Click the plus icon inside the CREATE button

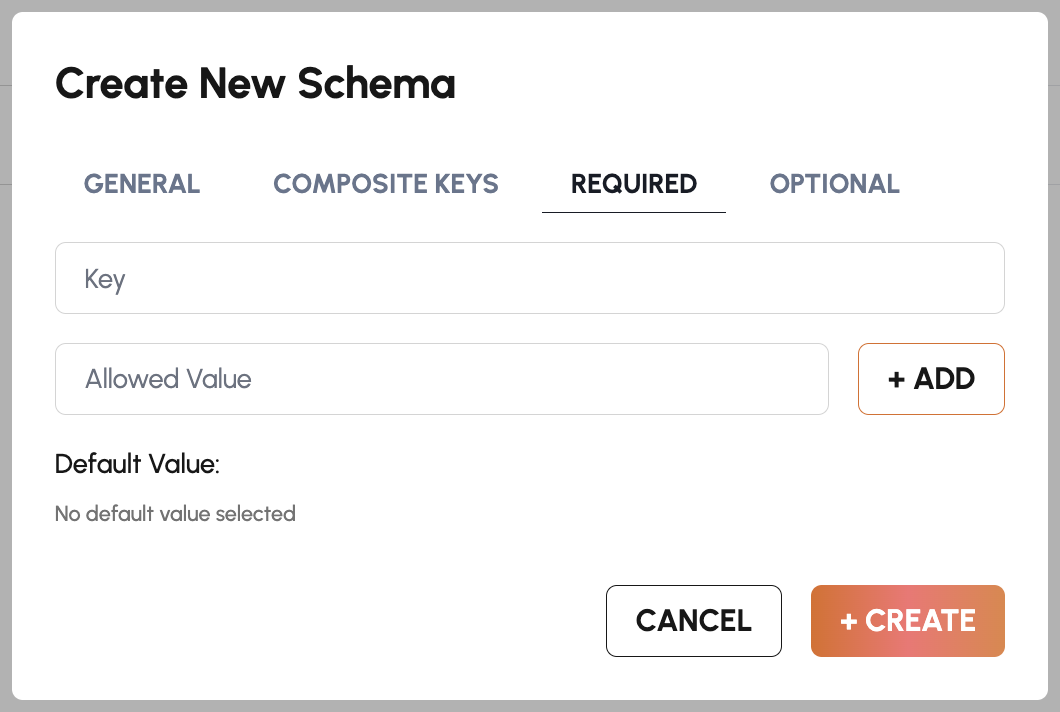[x=848, y=620]
